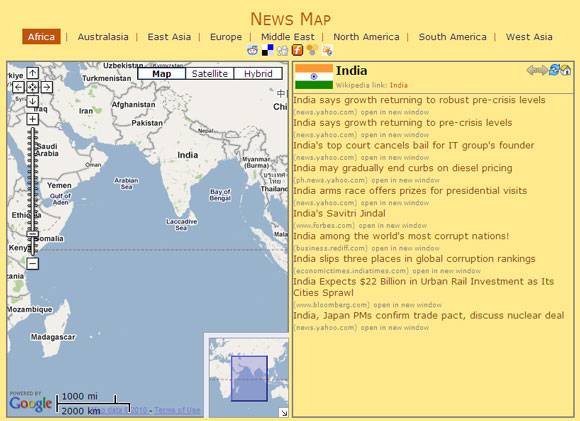Click the India flag image
This screenshot has width=580, height=421.
(314, 76)
